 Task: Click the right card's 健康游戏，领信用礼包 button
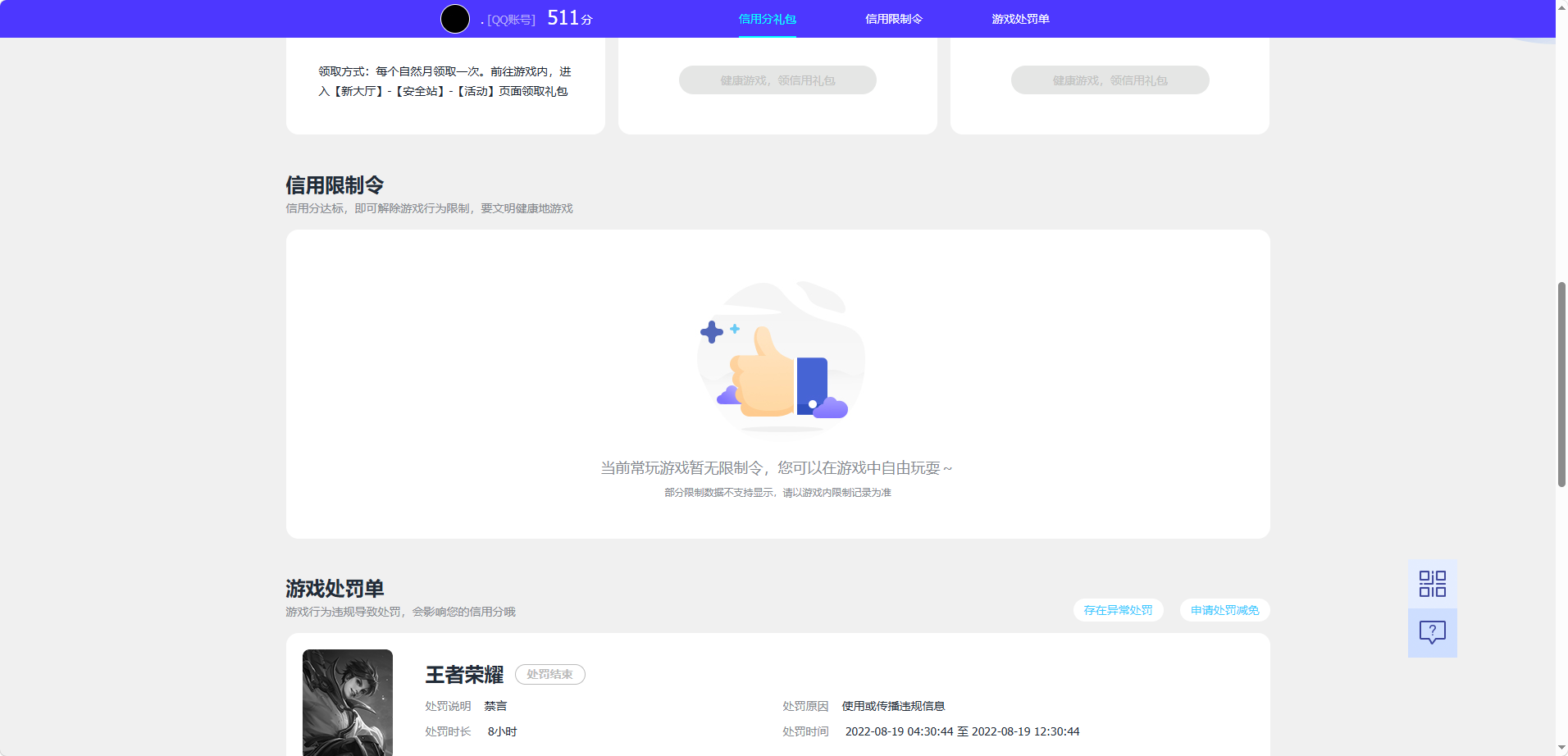[x=1110, y=80]
